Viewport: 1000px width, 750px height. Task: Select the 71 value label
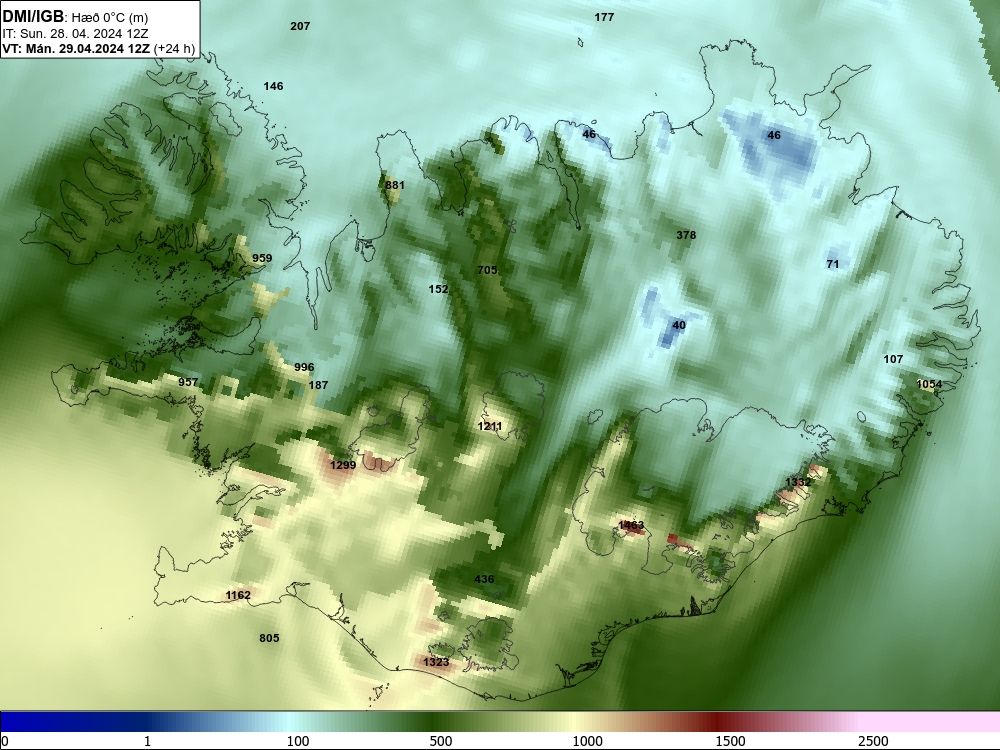click(832, 264)
